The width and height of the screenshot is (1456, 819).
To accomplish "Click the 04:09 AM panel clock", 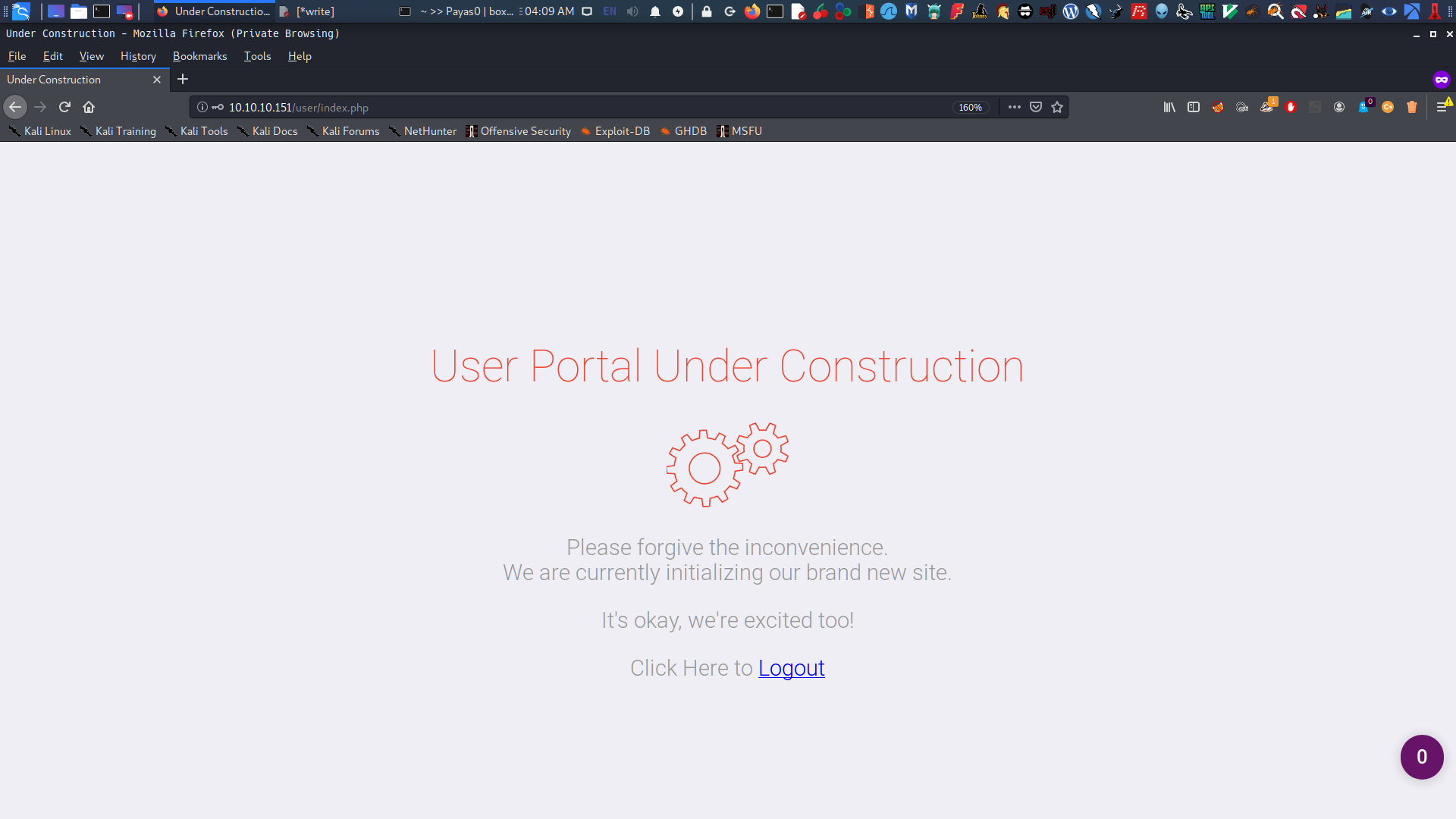I will pos(549,11).
